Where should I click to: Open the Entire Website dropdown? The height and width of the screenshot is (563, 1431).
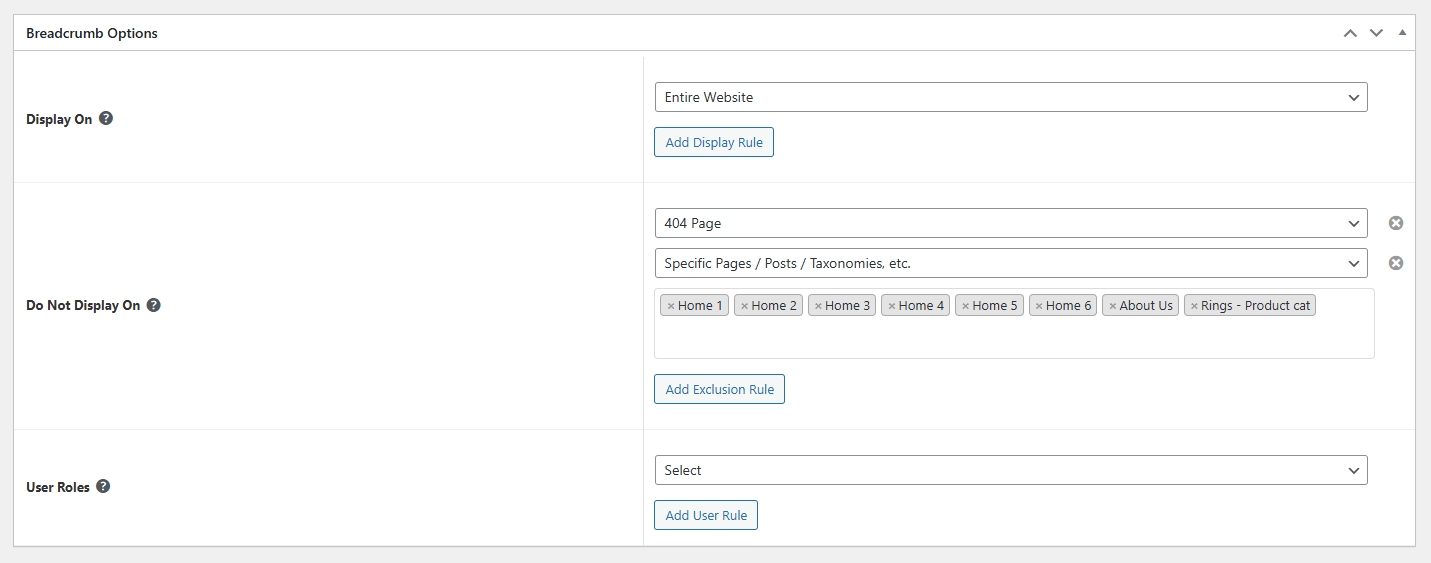click(x=1010, y=97)
